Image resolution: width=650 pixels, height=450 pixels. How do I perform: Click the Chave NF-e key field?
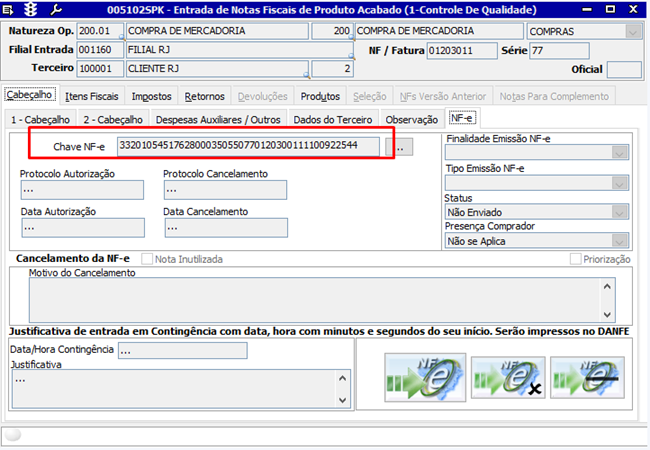pyautogui.click(x=248, y=146)
